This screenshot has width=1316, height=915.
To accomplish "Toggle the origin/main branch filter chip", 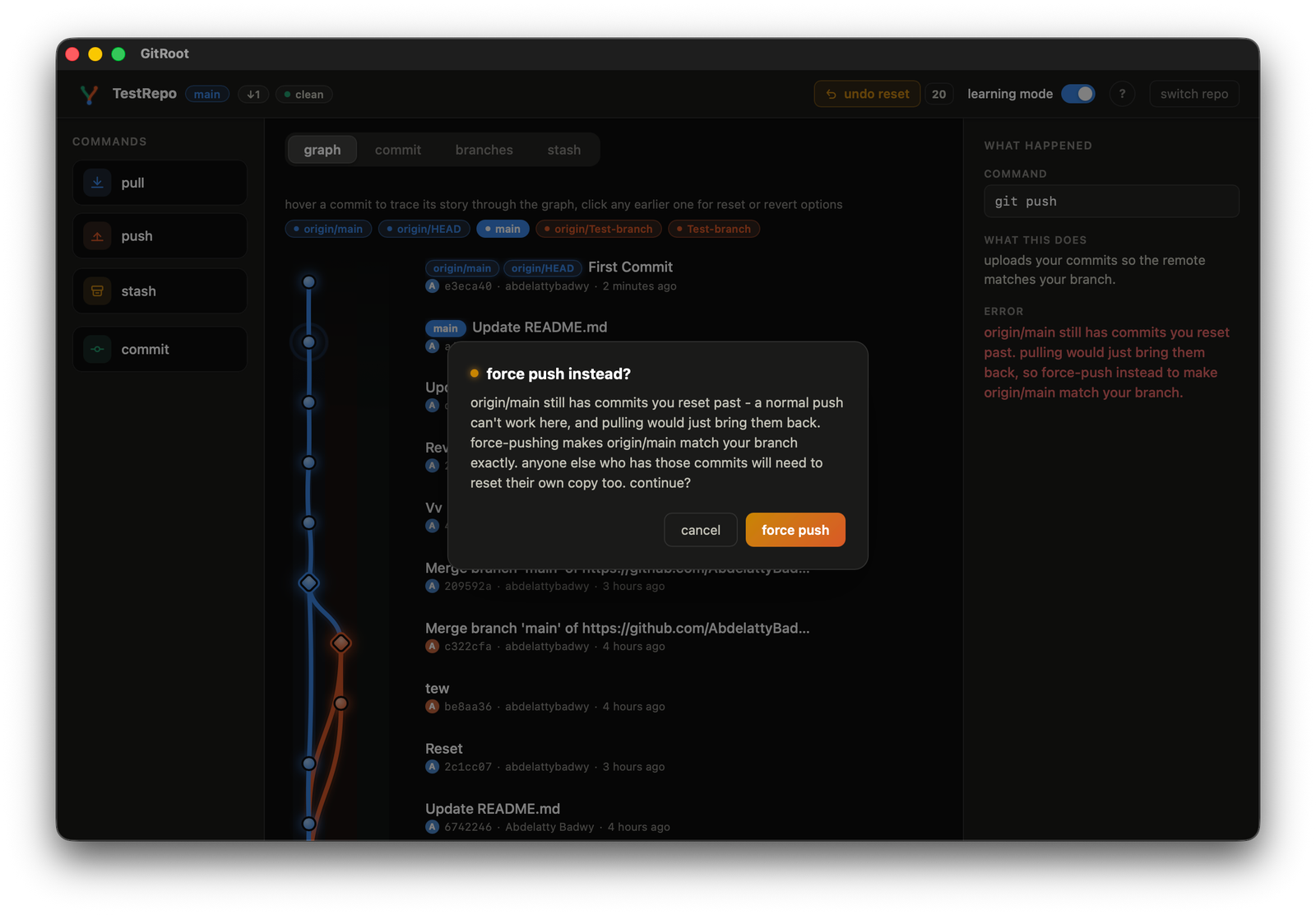I will pos(328,229).
